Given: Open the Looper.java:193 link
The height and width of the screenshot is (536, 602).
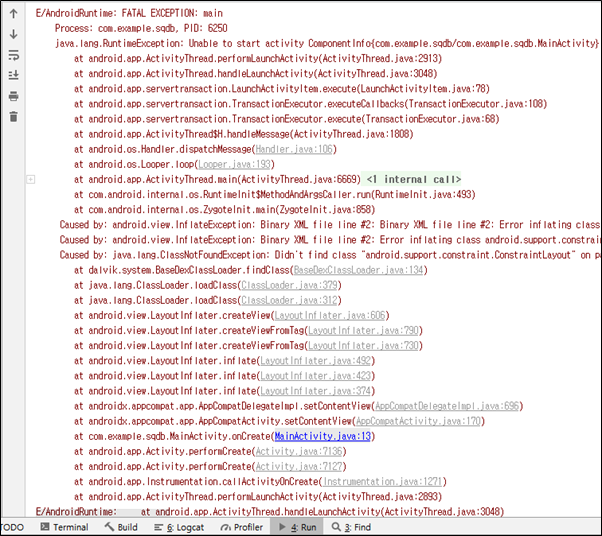Looking at the screenshot, I should (x=234, y=164).
